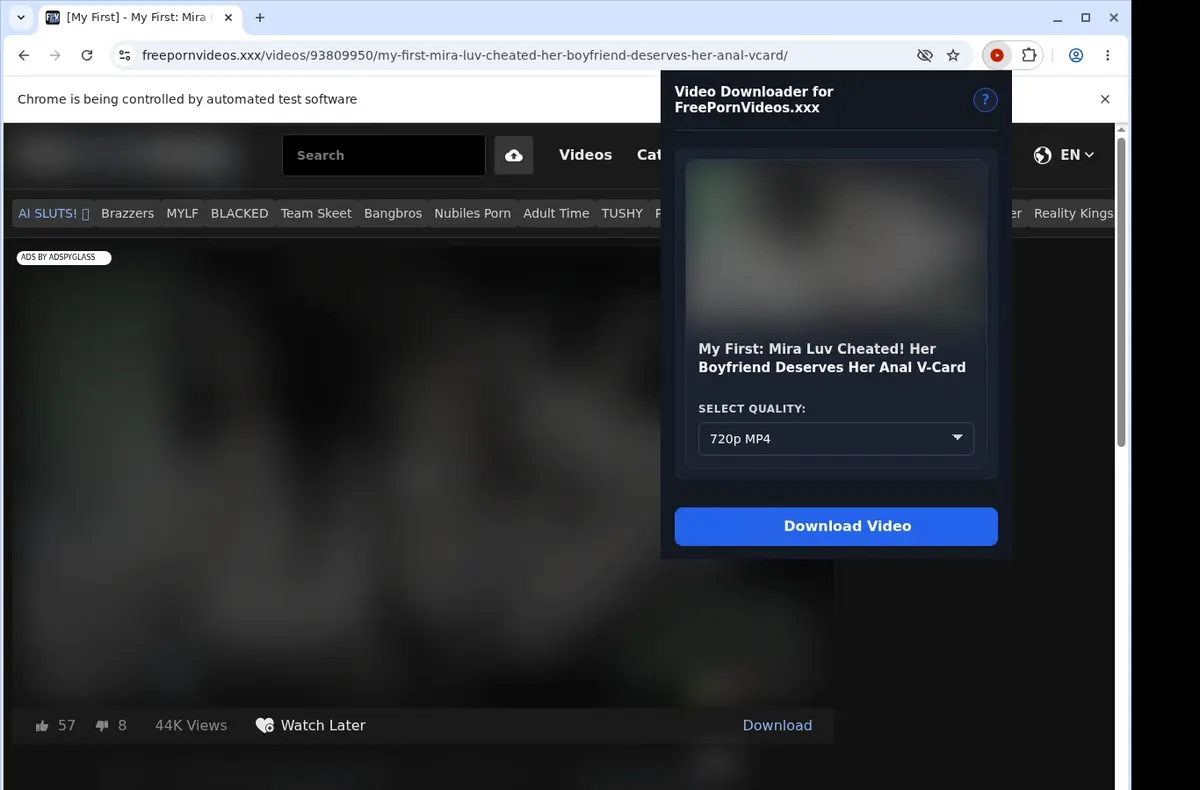Click the ADS BY ADSPYGLASS label
1200x790 pixels.
tap(63, 257)
